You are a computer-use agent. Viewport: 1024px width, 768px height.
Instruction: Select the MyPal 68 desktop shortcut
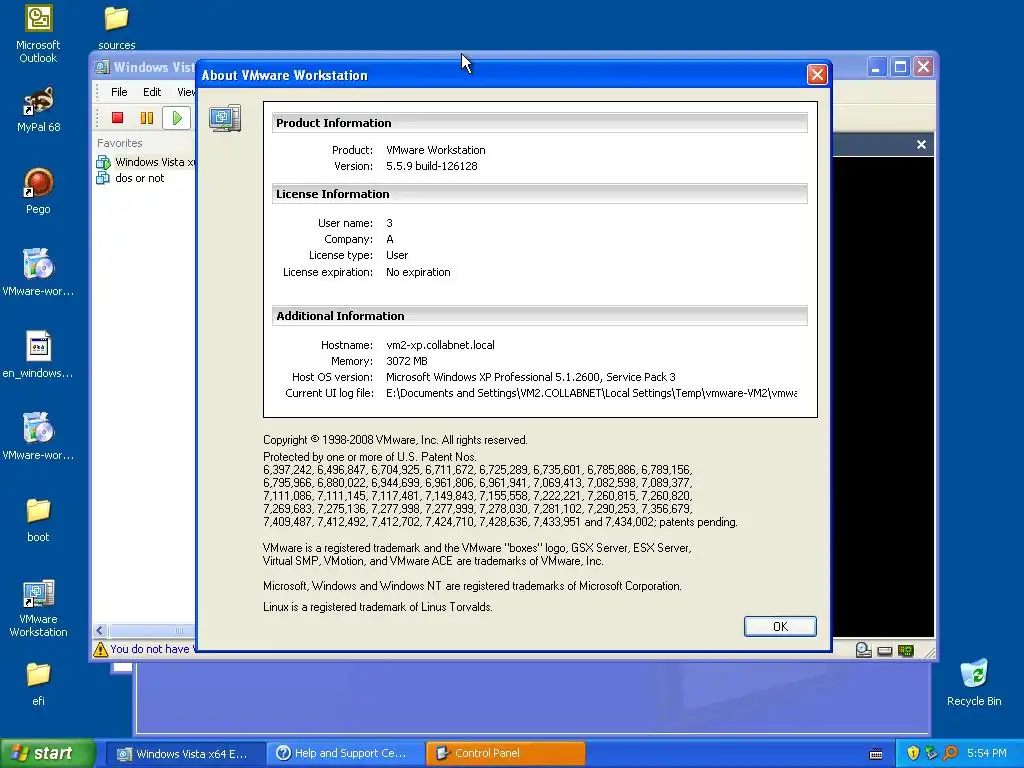(39, 110)
